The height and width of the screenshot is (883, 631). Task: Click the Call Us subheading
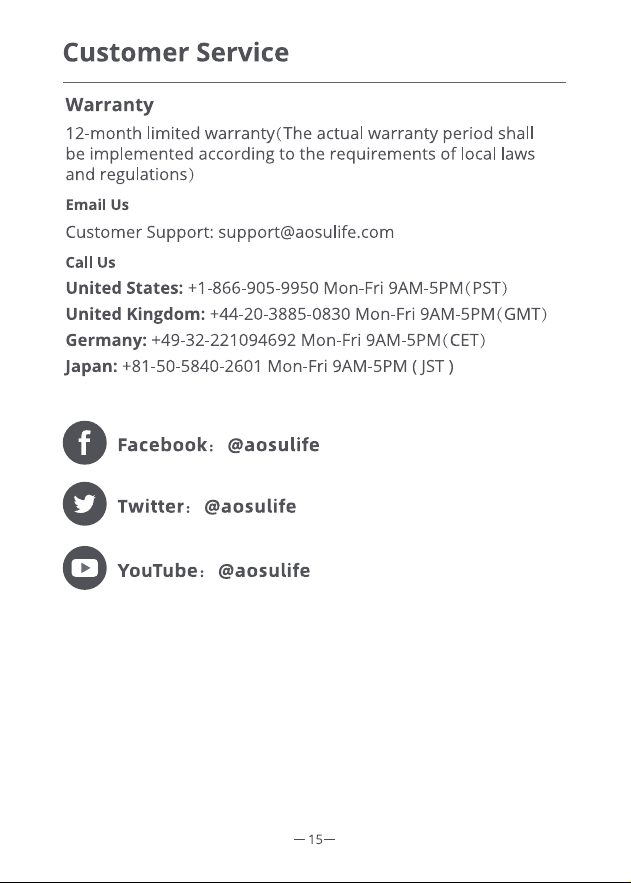(x=91, y=262)
